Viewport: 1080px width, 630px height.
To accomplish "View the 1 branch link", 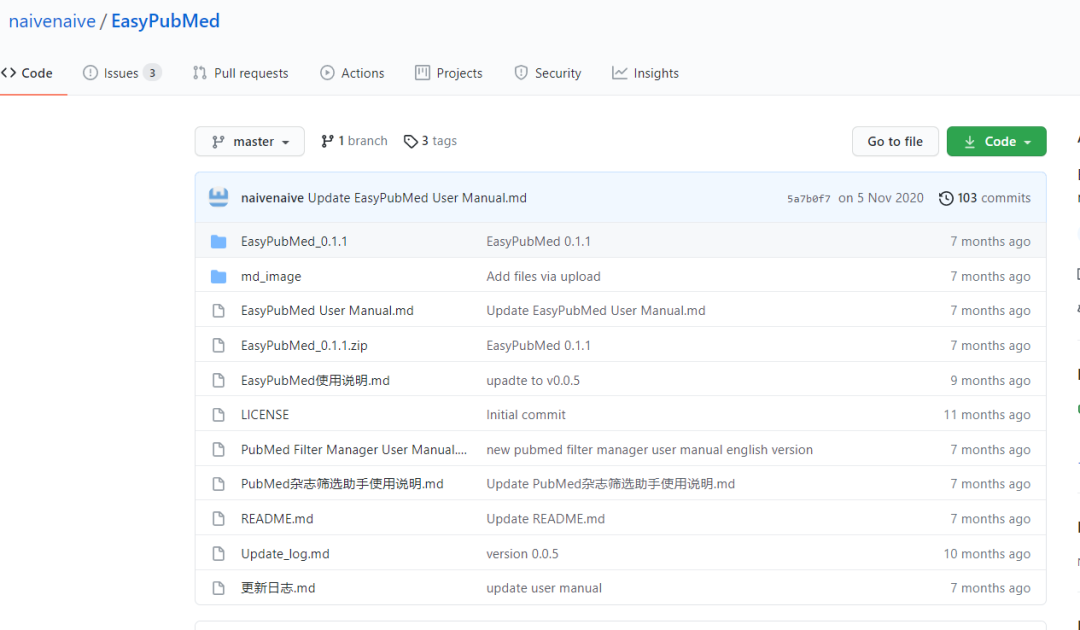I will point(354,141).
